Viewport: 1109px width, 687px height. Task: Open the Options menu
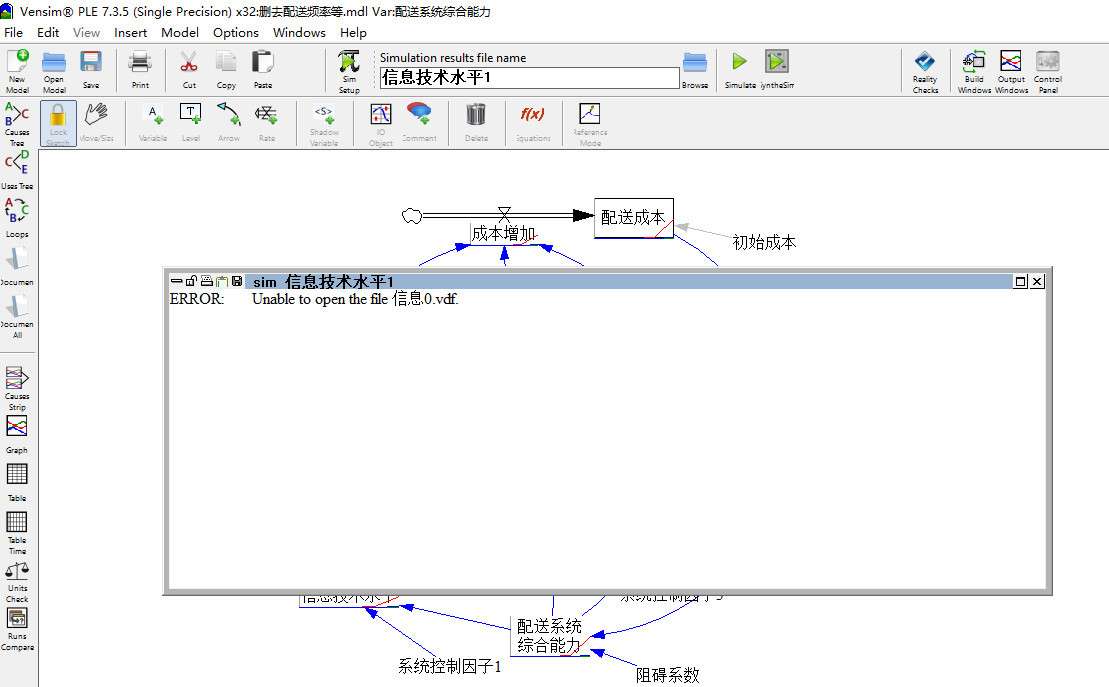tap(236, 33)
